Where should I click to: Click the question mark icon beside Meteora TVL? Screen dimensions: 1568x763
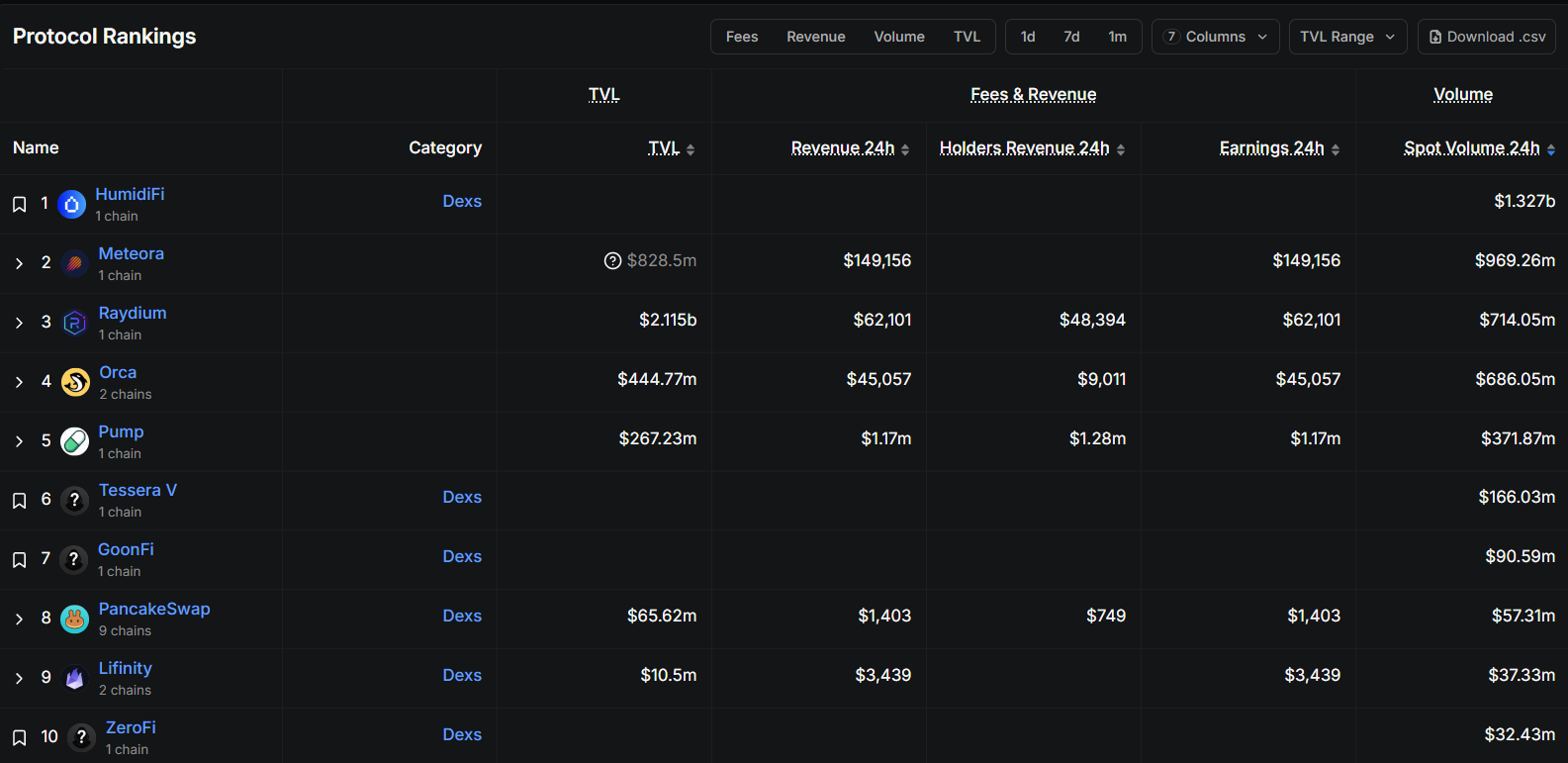pyautogui.click(x=612, y=260)
